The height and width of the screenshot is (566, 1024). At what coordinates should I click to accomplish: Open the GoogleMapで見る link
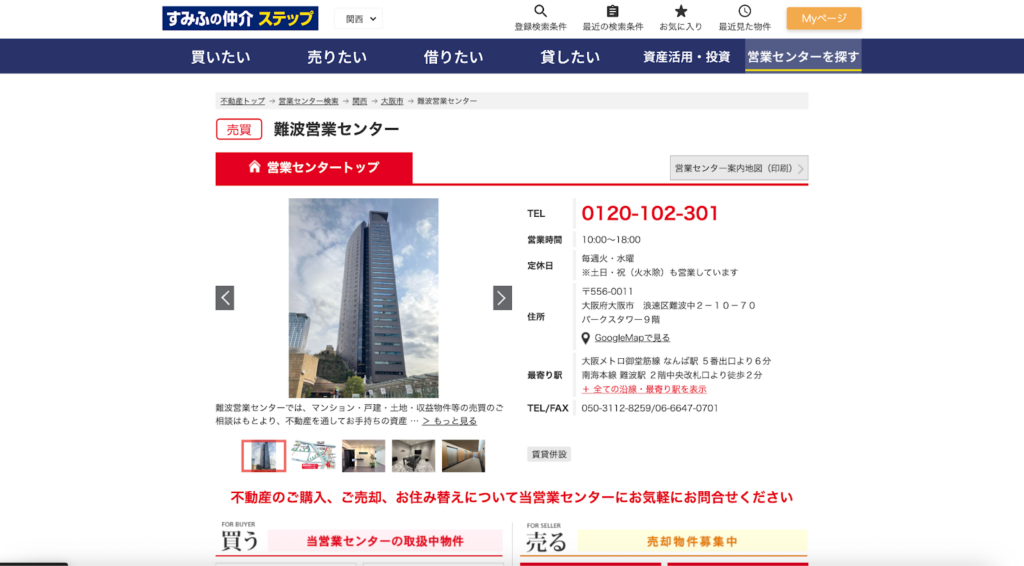click(632, 338)
